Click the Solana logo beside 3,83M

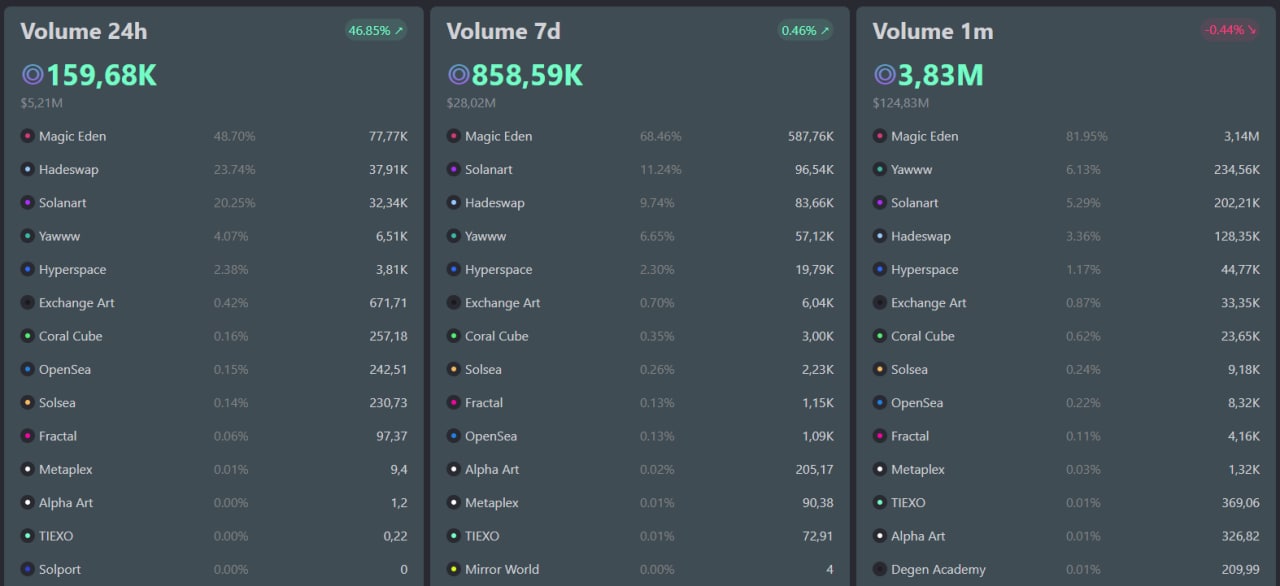click(885, 75)
